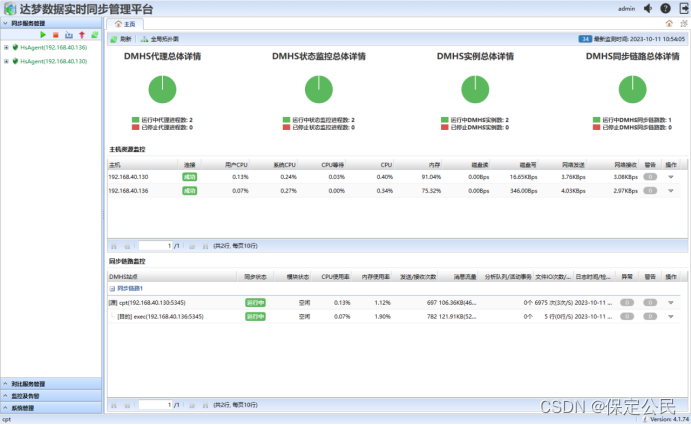Viewport: 691px width, 425px height.
Task: Click the green refresh icon in the sidebar toolbar
Action: (95, 34)
